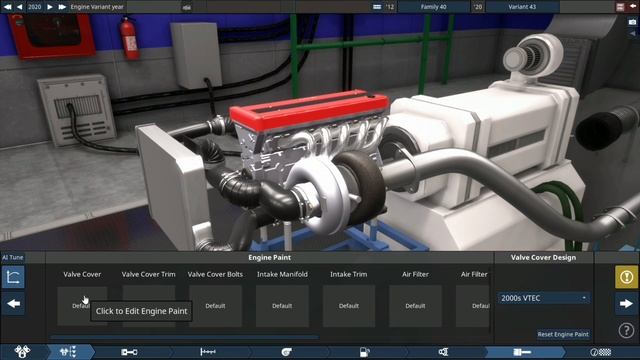Click the back arrow in top-right corner
The width and height of the screenshot is (640, 360).
coord(633,6)
